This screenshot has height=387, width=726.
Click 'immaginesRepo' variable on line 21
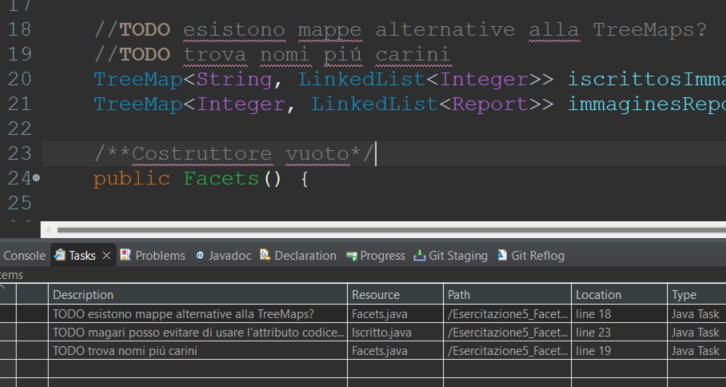(x=647, y=104)
